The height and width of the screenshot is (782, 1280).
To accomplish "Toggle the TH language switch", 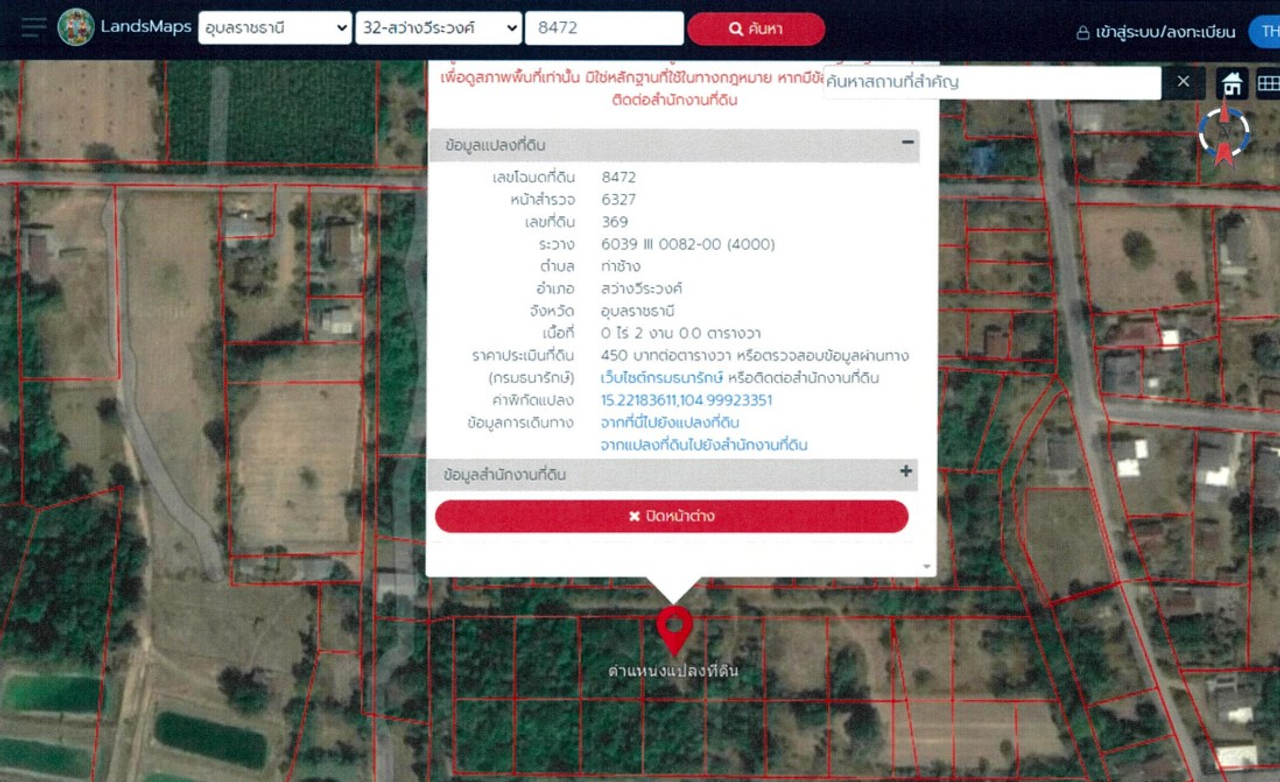I will (x=1268, y=32).
